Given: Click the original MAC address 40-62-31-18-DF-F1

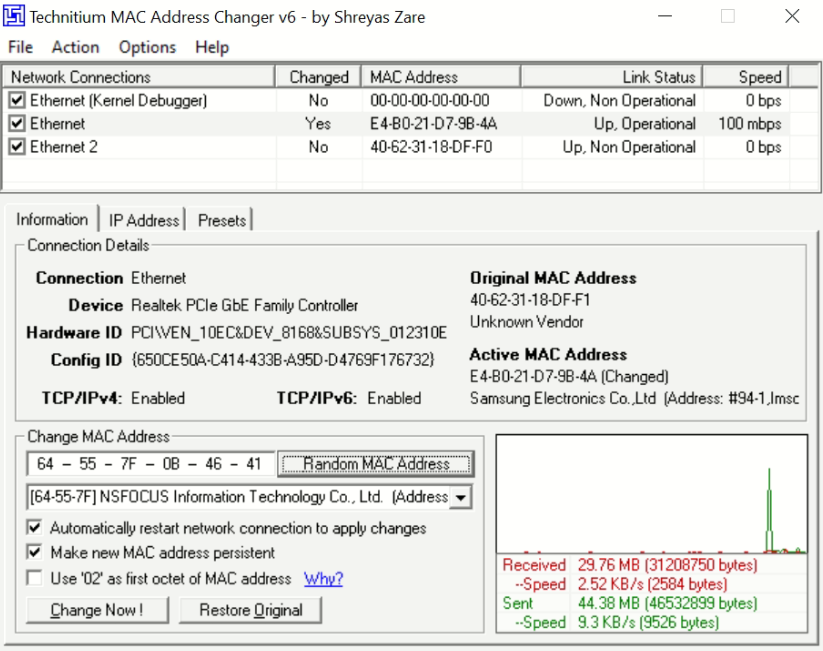Looking at the screenshot, I should tap(530, 300).
